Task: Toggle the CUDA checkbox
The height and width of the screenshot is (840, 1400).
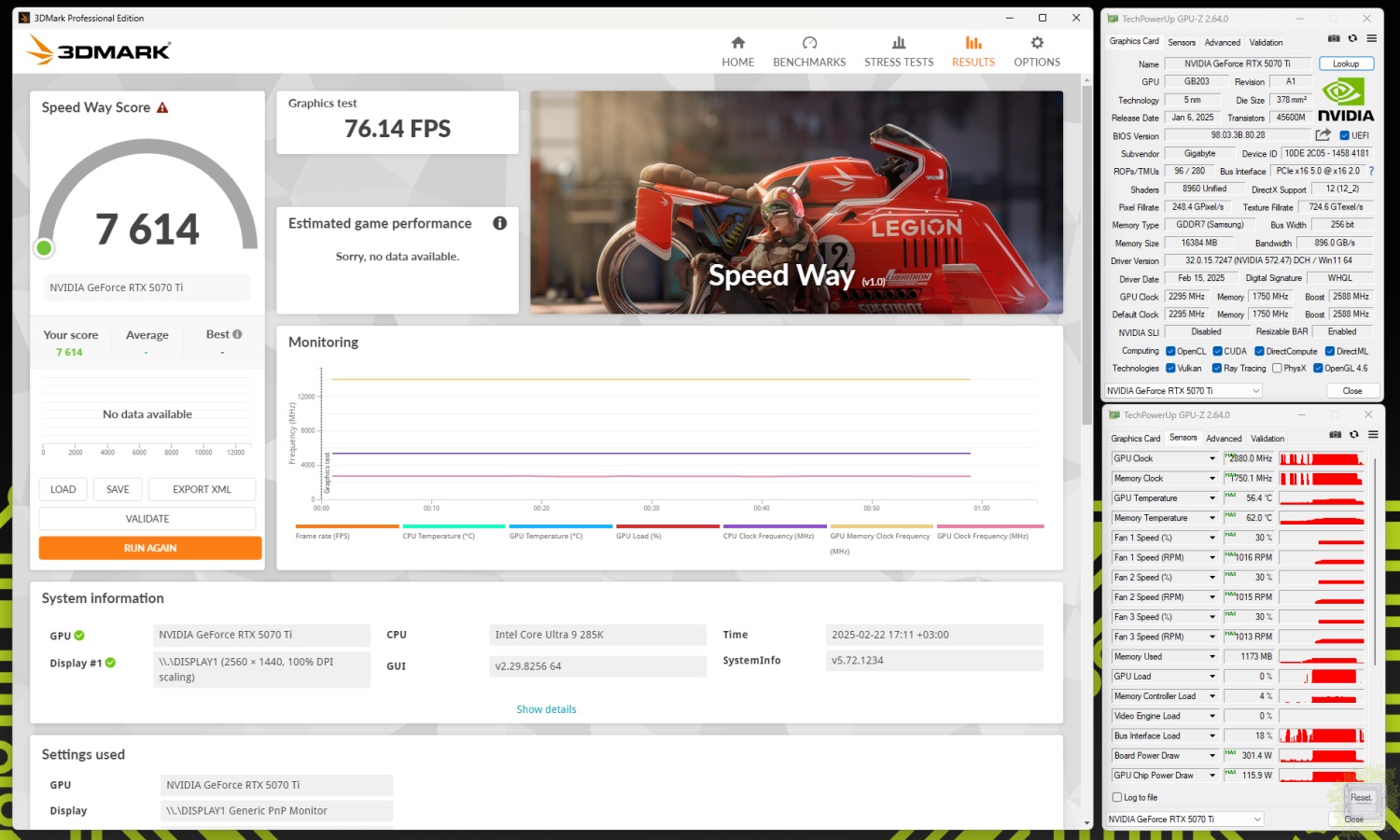Action: [x=1217, y=351]
